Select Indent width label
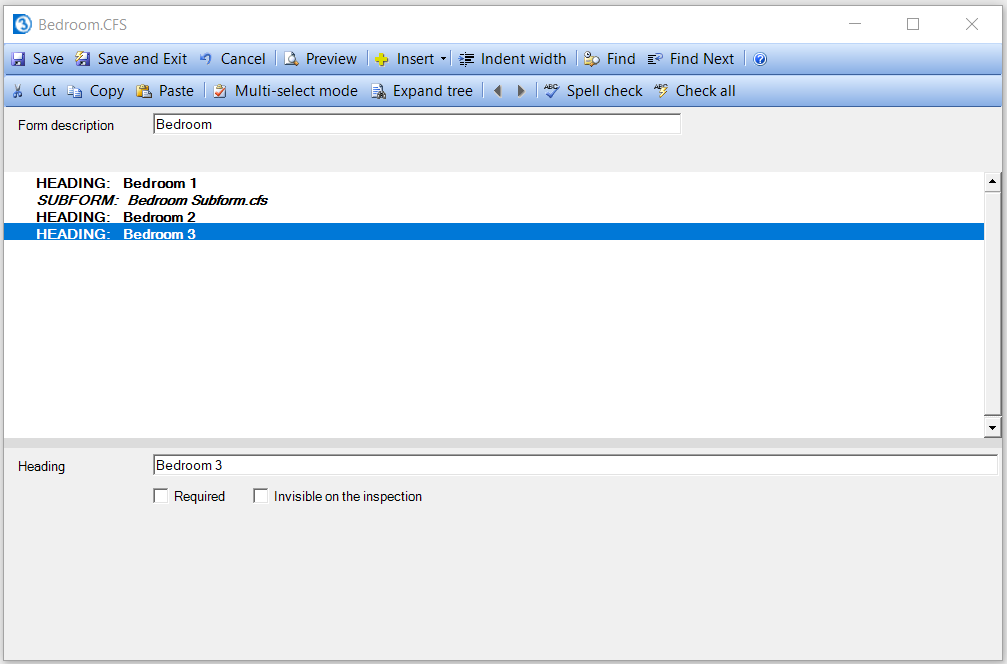Screen dimensions: 1007x664 [523, 59]
